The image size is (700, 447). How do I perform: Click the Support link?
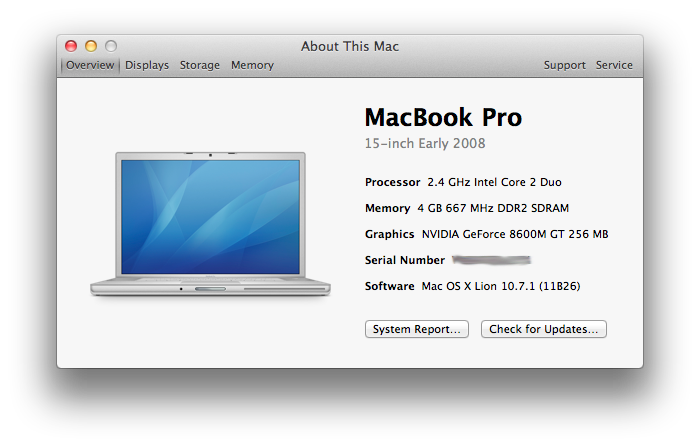tap(564, 65)
